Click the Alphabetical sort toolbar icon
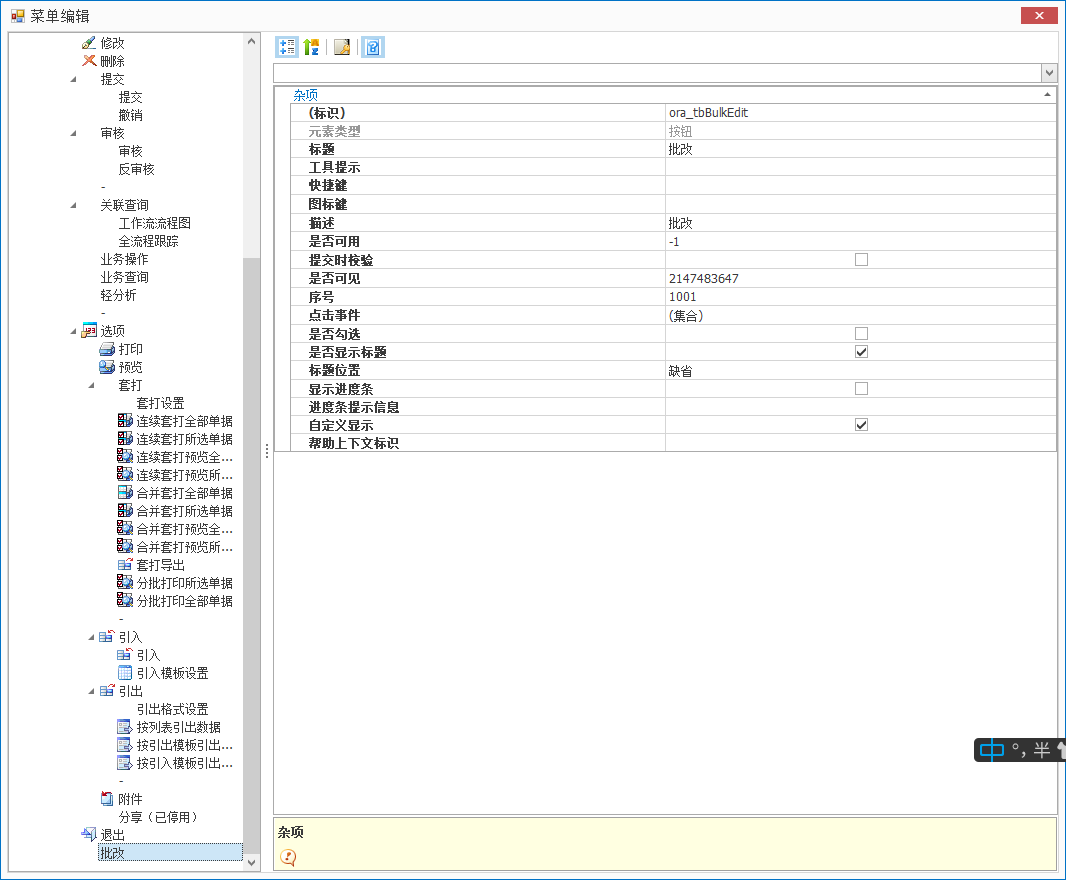The height and width of the screenshot is (880, 1066). [x=311, y=47]
